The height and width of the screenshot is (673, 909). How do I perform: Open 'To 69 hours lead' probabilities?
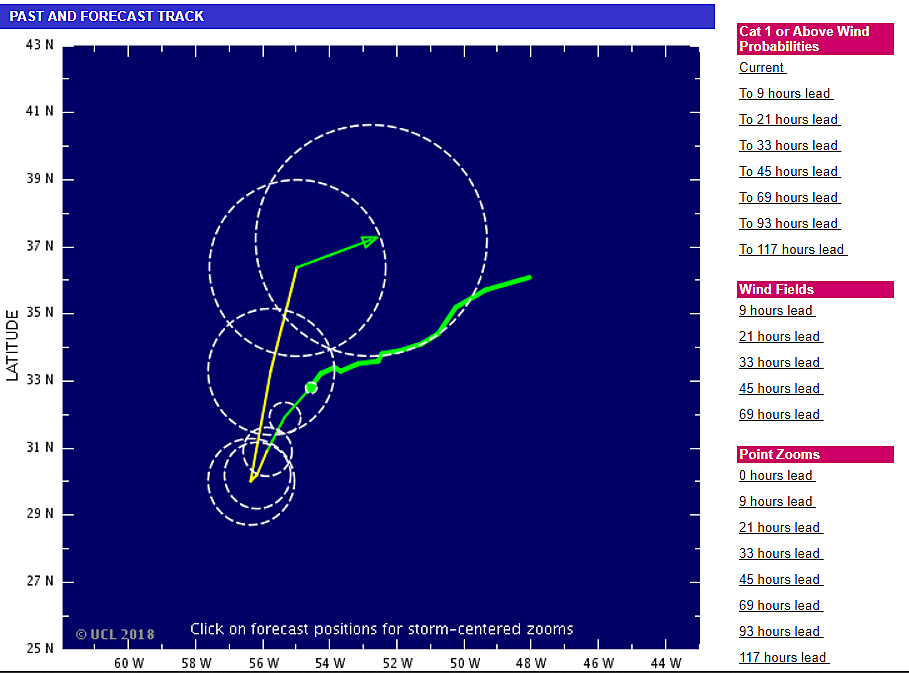(x=789, y=198)
